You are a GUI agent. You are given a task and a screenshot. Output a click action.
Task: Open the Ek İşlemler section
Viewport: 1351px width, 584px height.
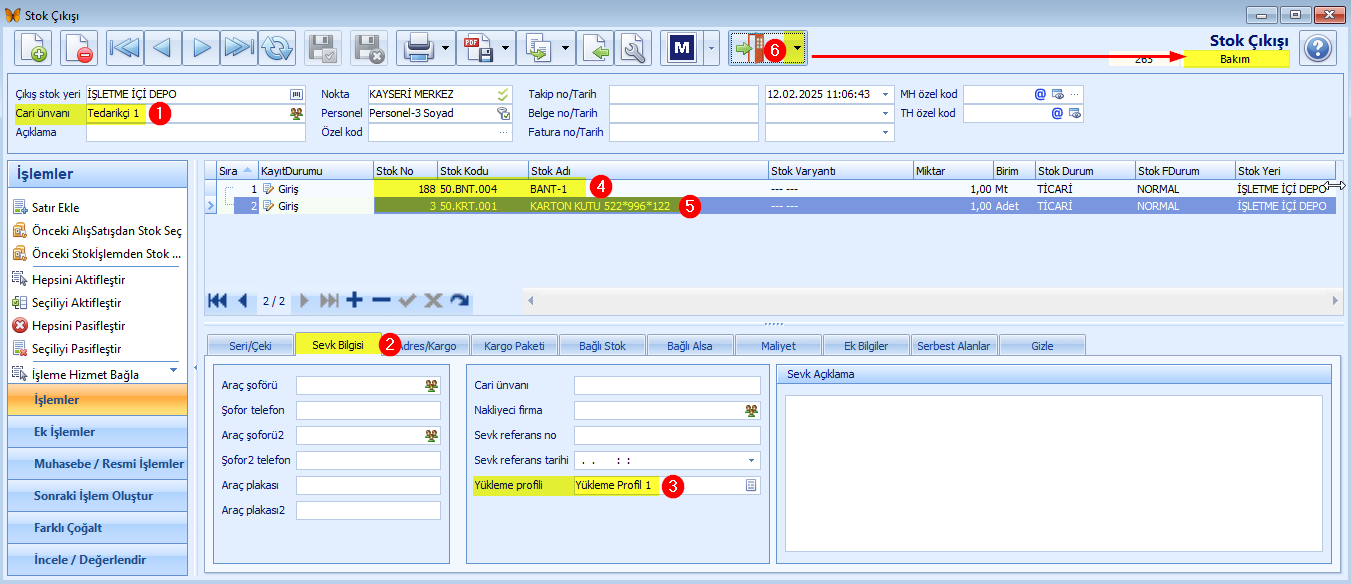coord(97,432)
